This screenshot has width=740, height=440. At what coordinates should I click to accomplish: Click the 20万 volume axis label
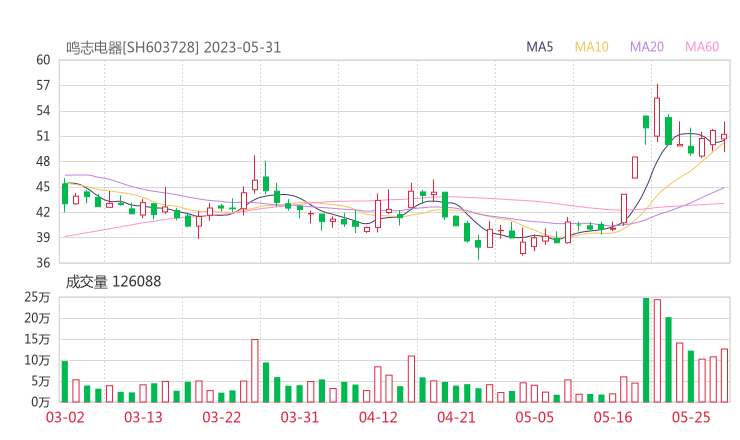point(37,318)
